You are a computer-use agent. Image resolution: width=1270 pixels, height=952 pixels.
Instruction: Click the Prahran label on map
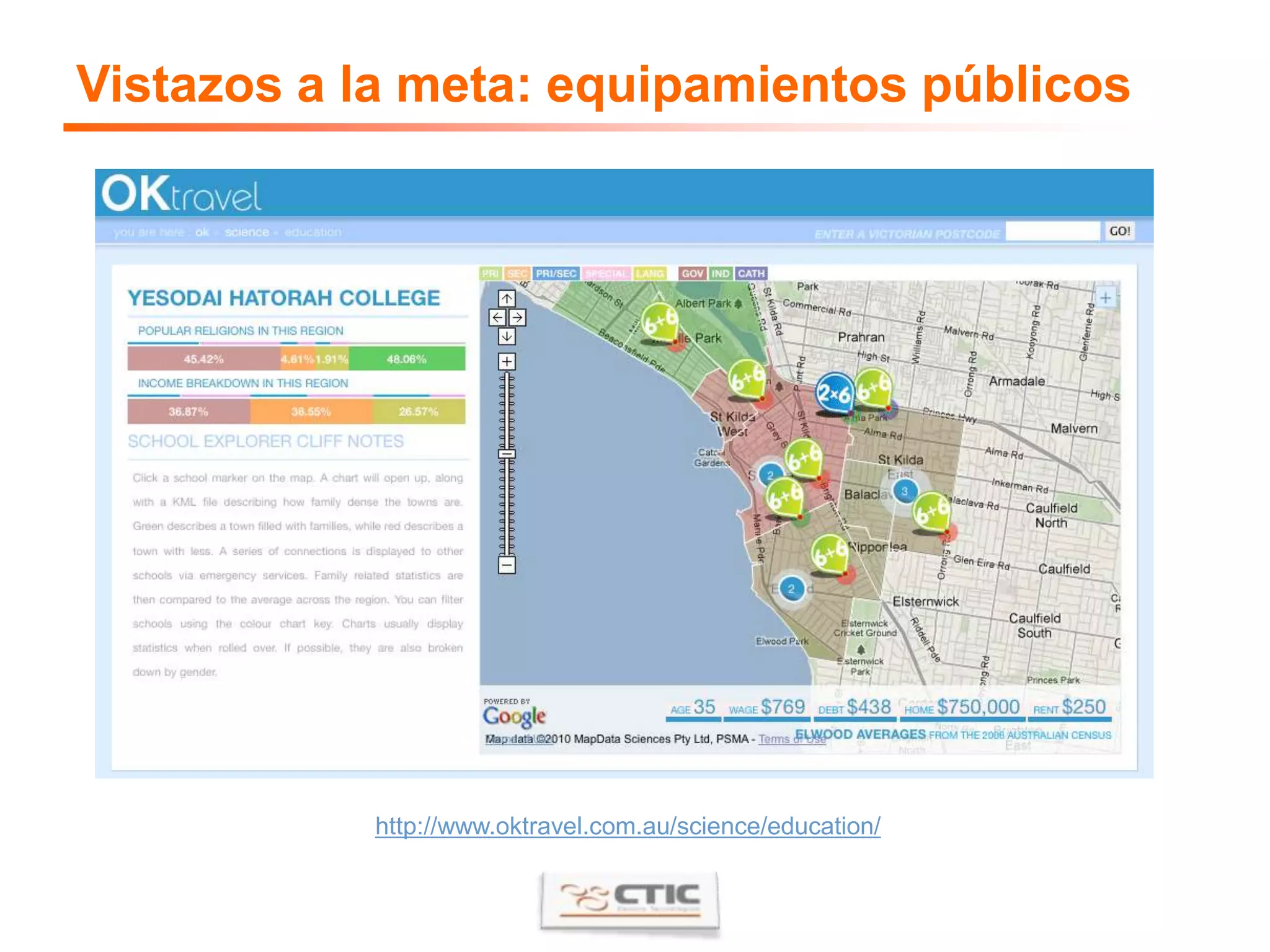(x=861, y=337)
